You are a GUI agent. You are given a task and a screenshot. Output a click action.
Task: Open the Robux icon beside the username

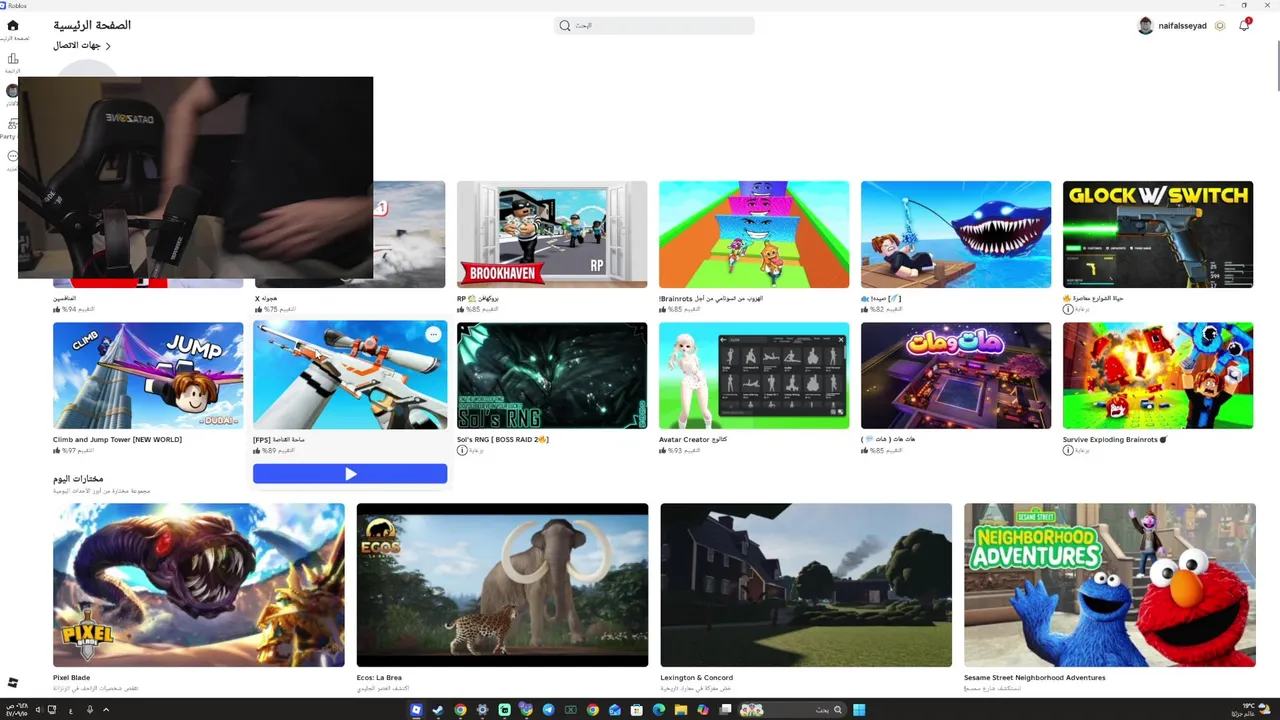tap(1219, 25)
